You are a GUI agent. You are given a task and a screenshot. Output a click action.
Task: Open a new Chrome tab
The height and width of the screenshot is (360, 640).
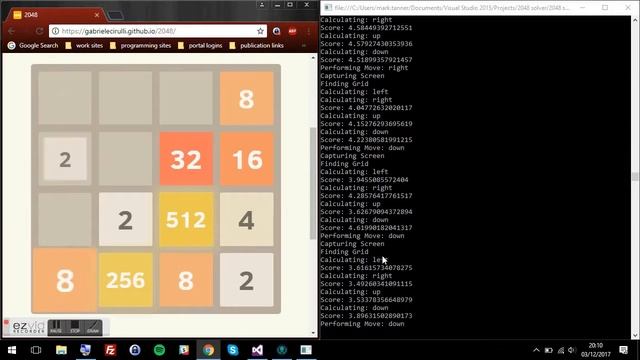click(x=116, y=16)
